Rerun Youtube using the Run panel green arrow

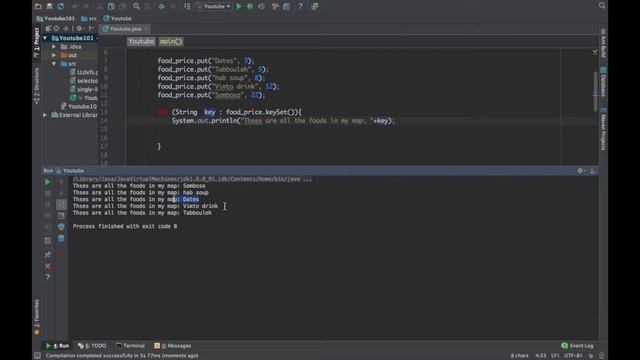[47, 182]
